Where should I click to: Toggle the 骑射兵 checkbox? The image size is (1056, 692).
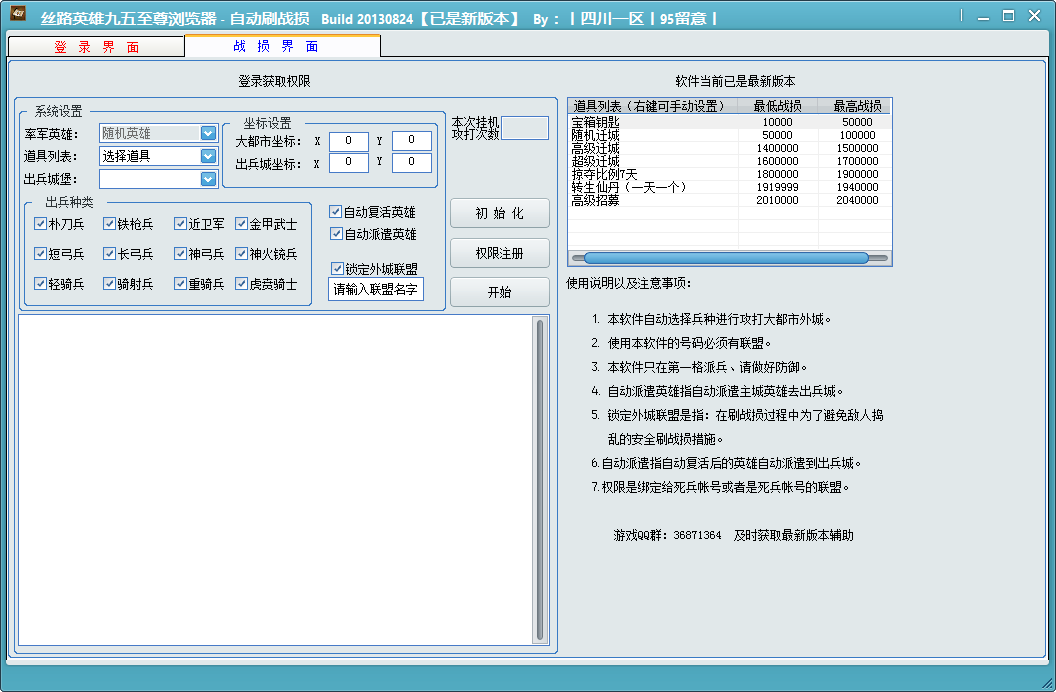(109, 283)
